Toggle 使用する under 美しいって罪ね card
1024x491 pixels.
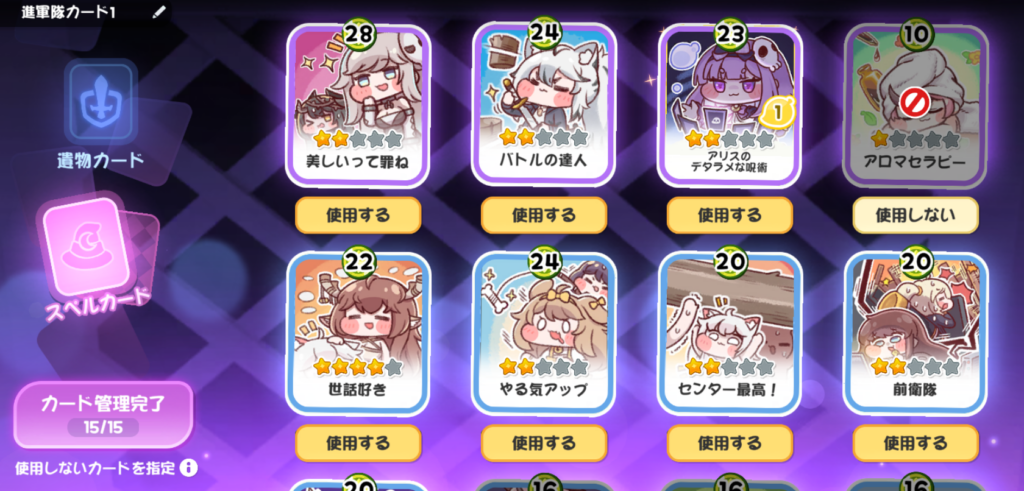click(359, 215)
